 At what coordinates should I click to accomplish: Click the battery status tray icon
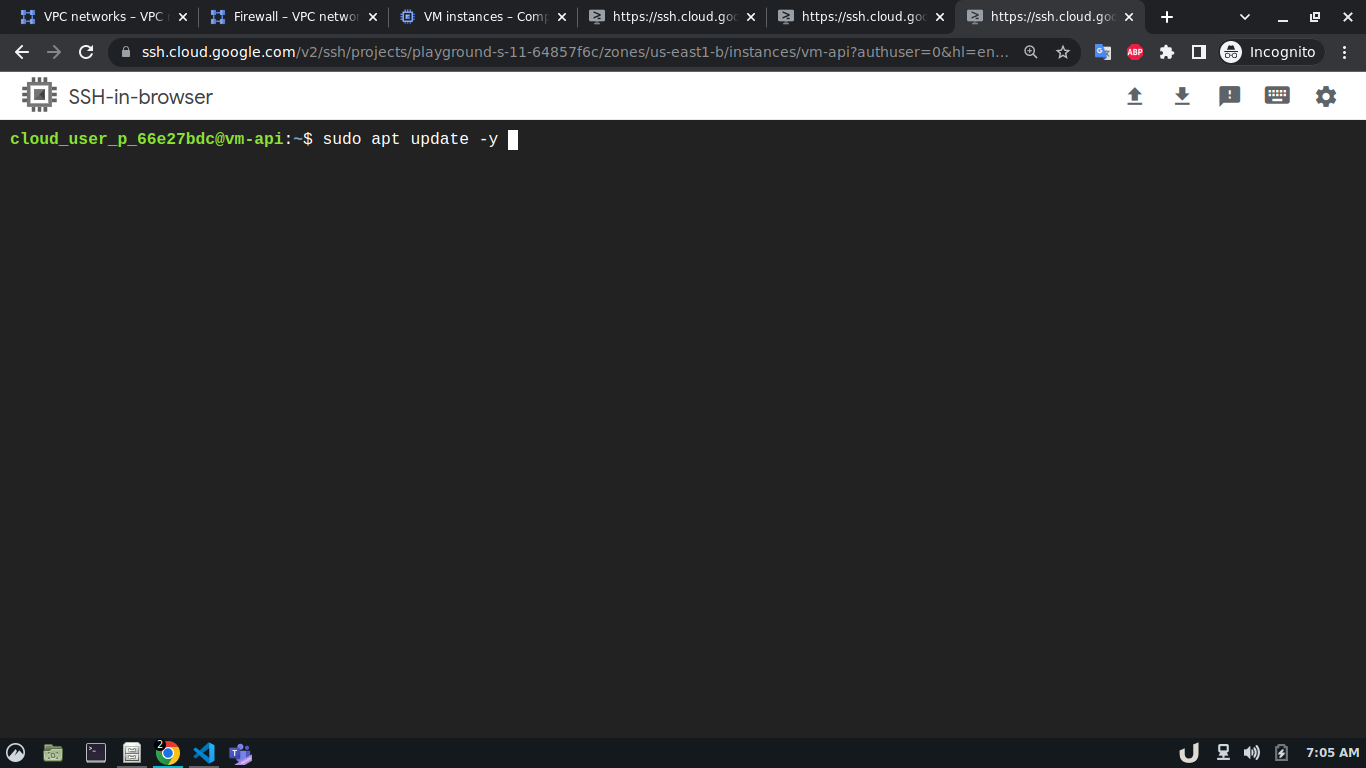click(1281, 753)
